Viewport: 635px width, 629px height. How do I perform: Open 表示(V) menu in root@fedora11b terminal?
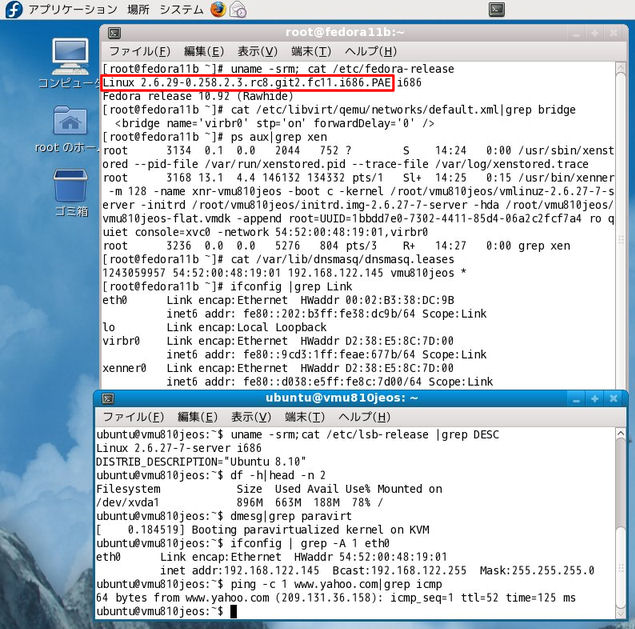tap(258, 51)
